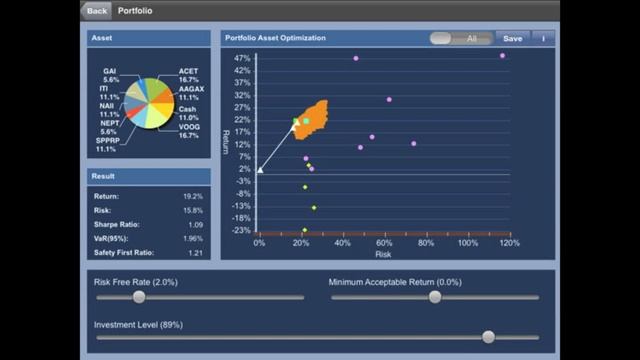Viewport: 640px width, 360px height.
Task: Open the info 'i' button
Action: tap(543, 38)
